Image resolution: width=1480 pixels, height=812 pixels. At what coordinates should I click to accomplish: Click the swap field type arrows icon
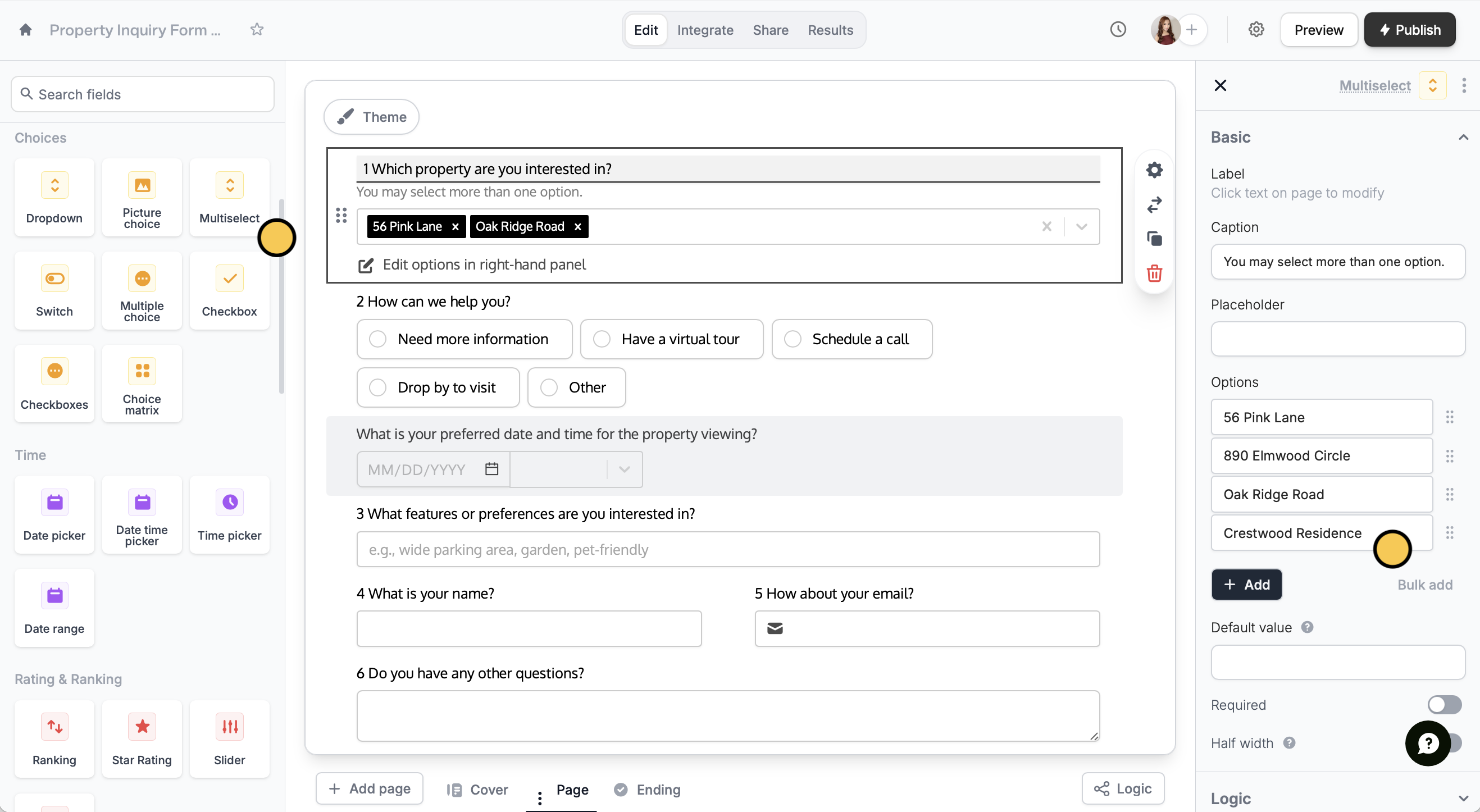pyautogui.click(x=1154, y=204)
